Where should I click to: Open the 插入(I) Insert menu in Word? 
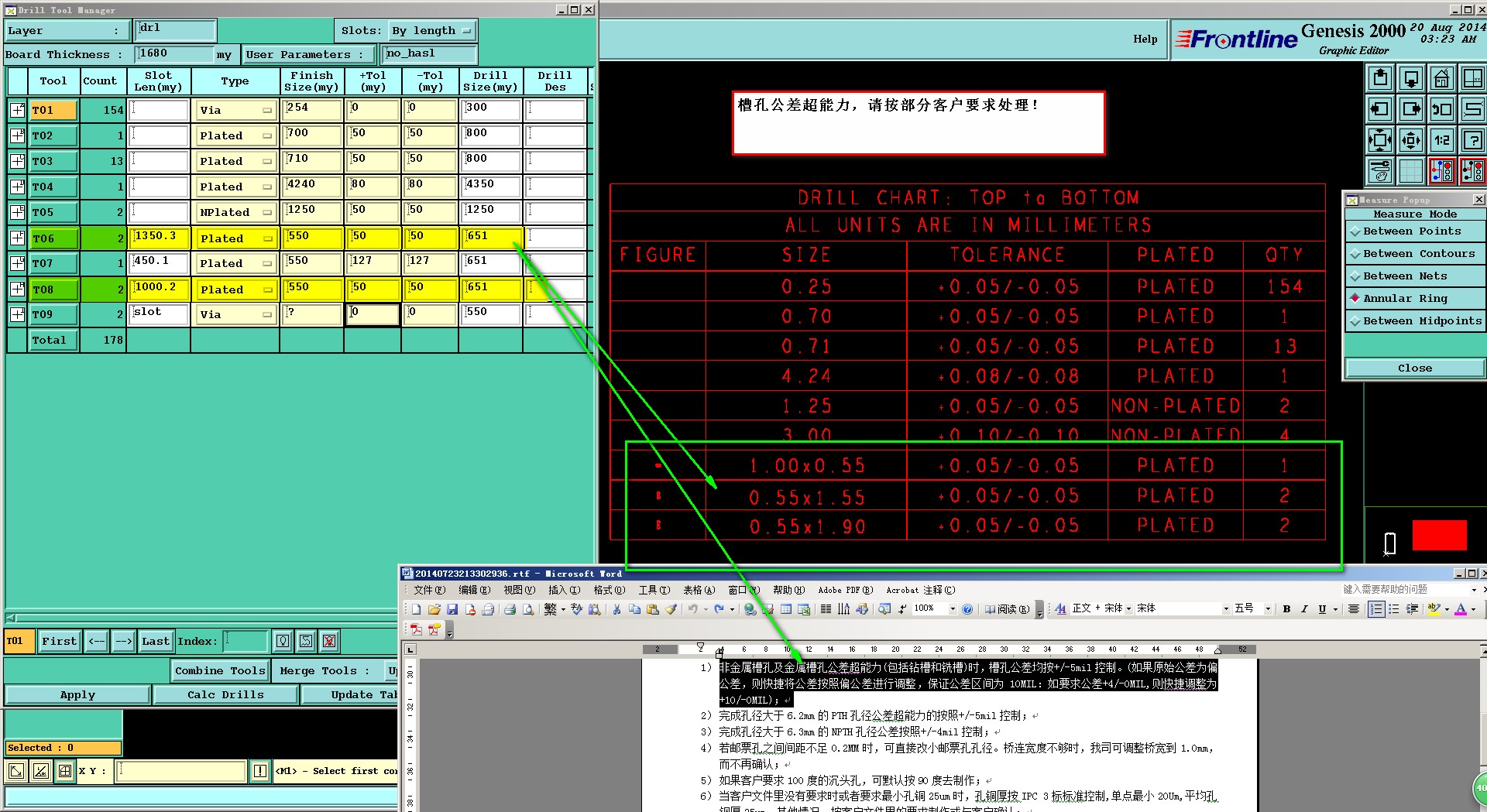564,590
